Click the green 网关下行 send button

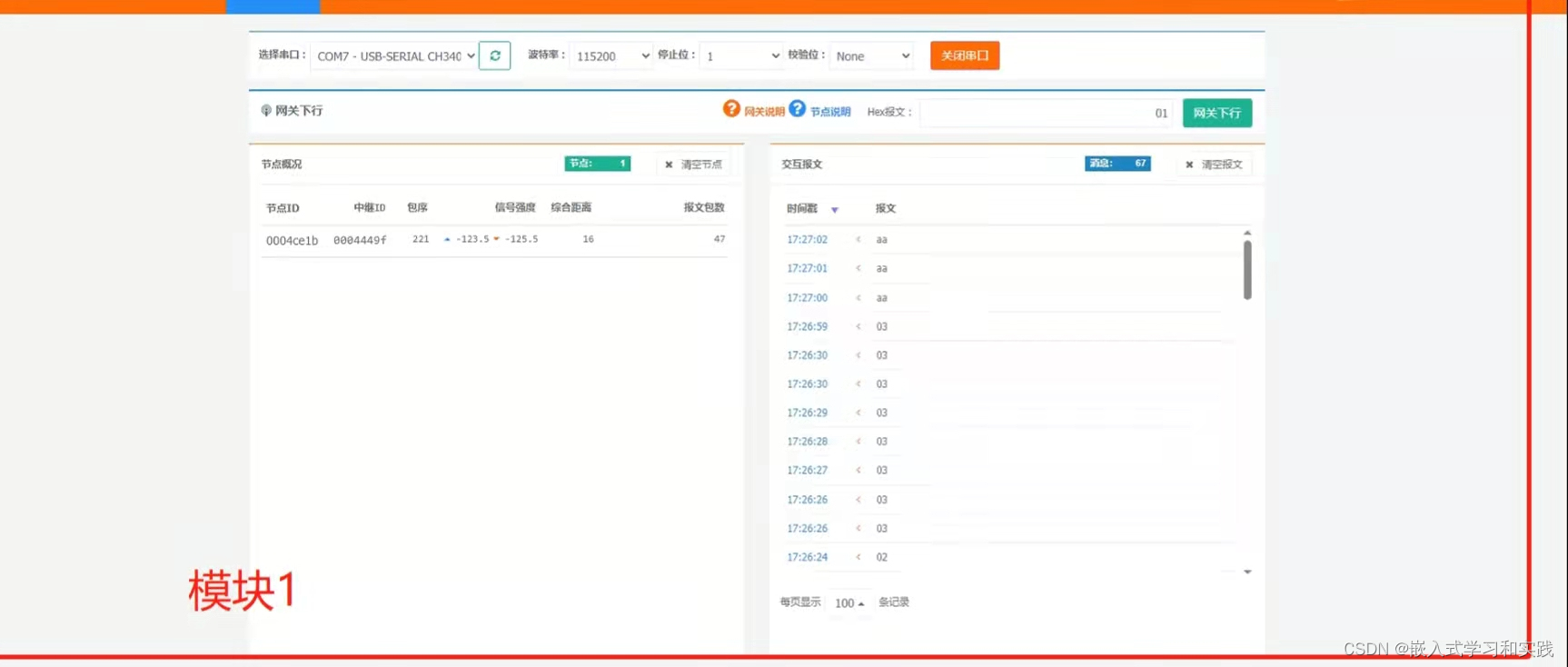pyautogui.click(x=1217, y=113)
